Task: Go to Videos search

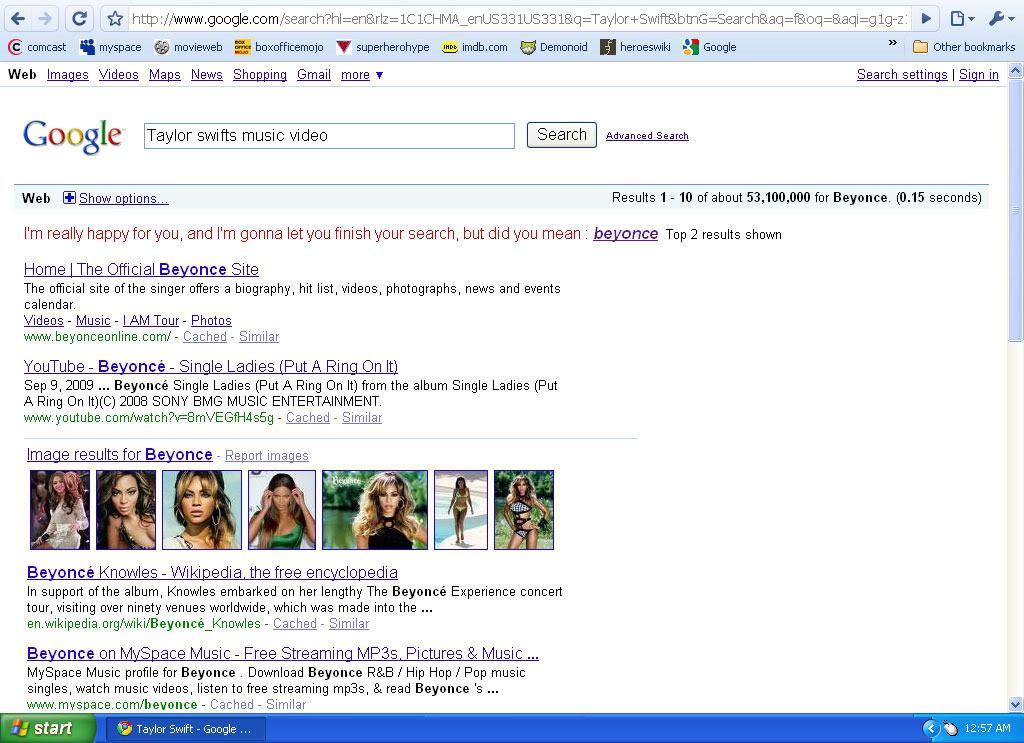Action: click(119, 74)
